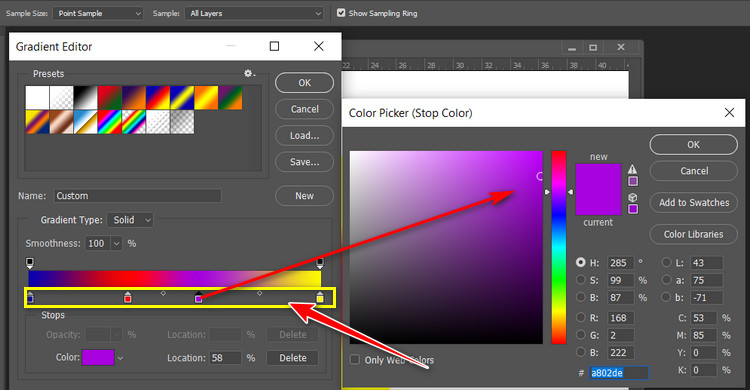Choose the blue-yellow-blue gradient preset

[x=182, y=98]
